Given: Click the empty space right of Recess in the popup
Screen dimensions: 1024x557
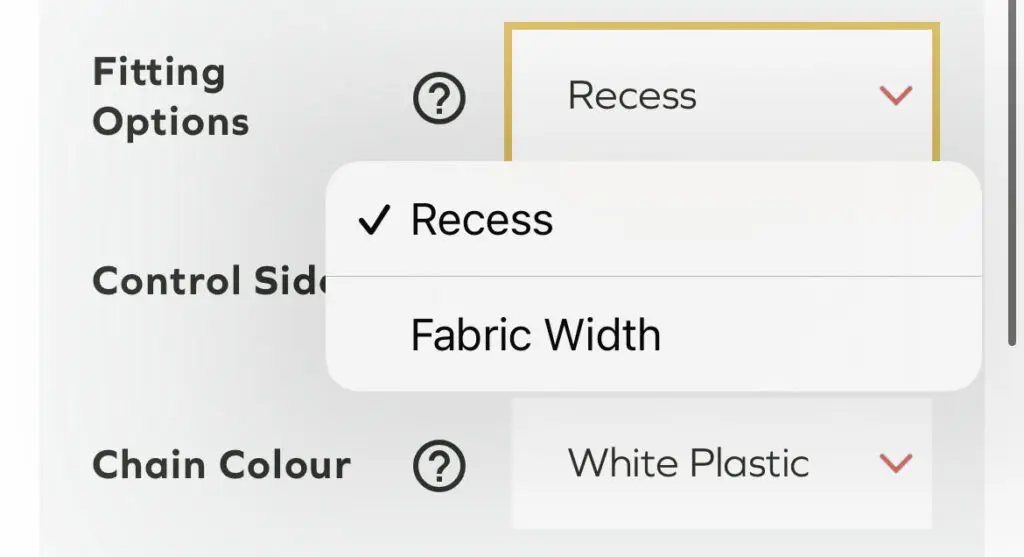Looking at the screenshot, I should click(770, 220).
